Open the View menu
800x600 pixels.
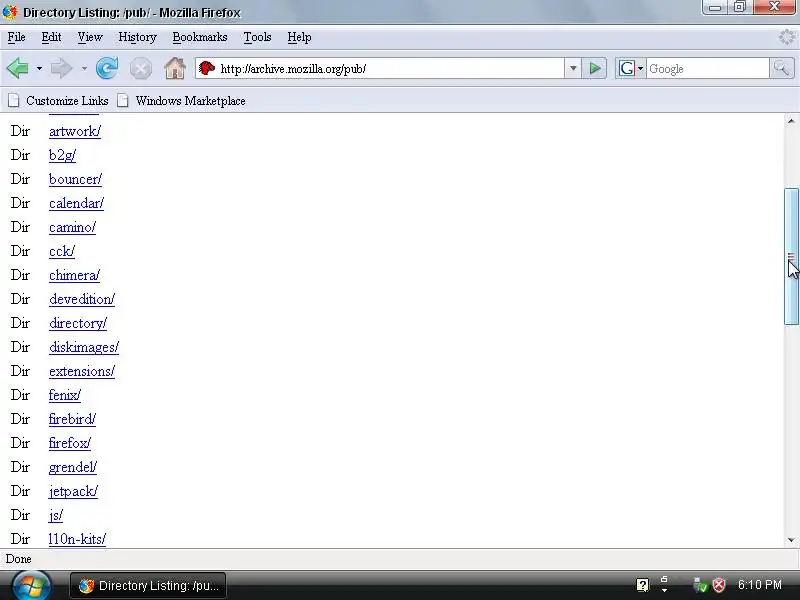[90, 37]
